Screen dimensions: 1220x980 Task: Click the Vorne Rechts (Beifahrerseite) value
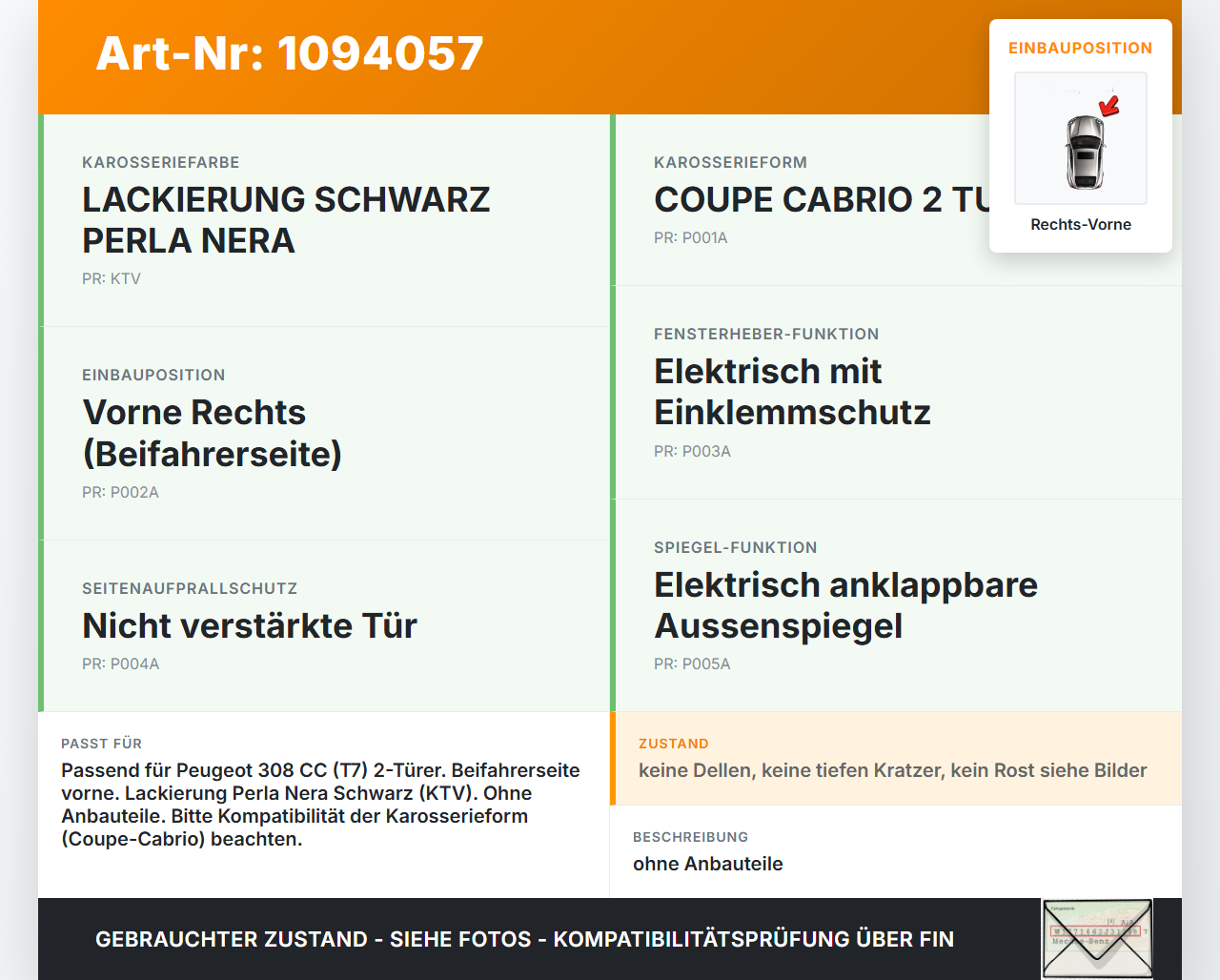213,433
